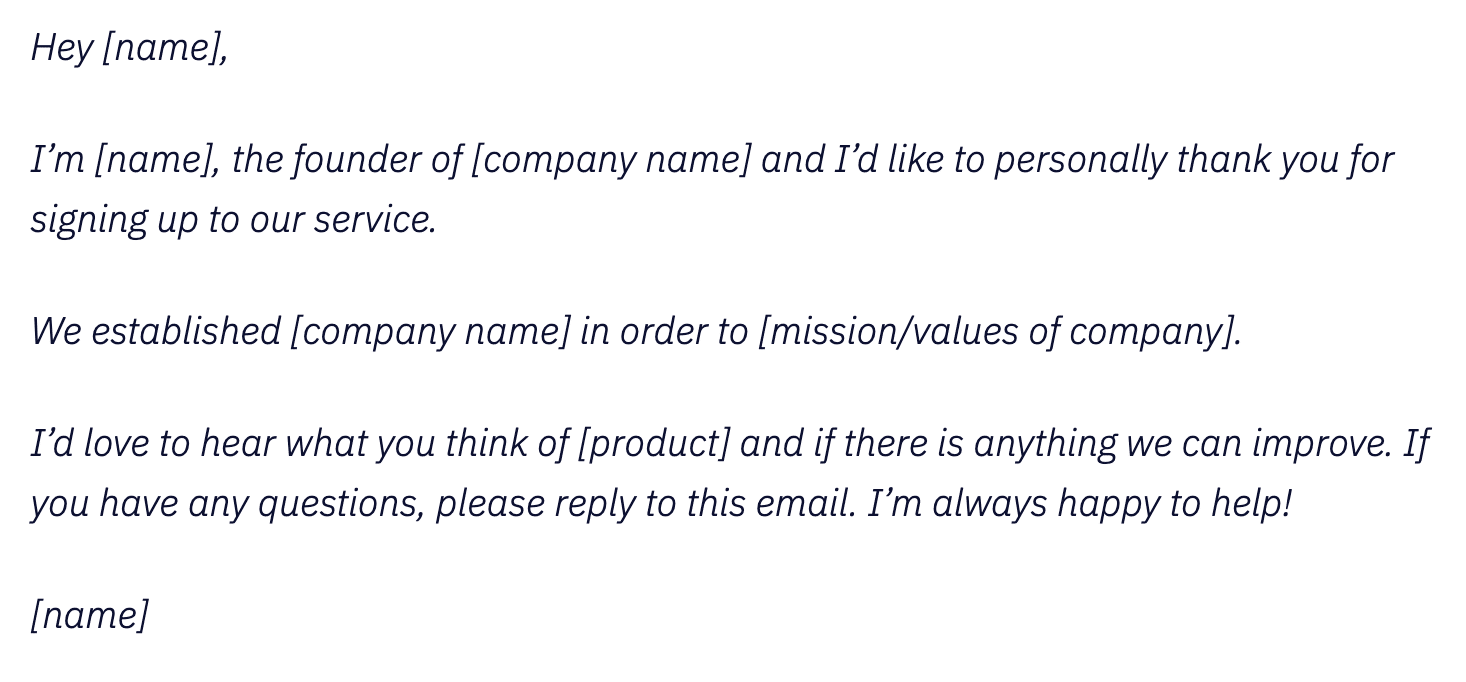The width and height of the screenshot is (1466, 682).
Task: Click the [mission/values of company] placeholder
Action: [x=999, y=331]
